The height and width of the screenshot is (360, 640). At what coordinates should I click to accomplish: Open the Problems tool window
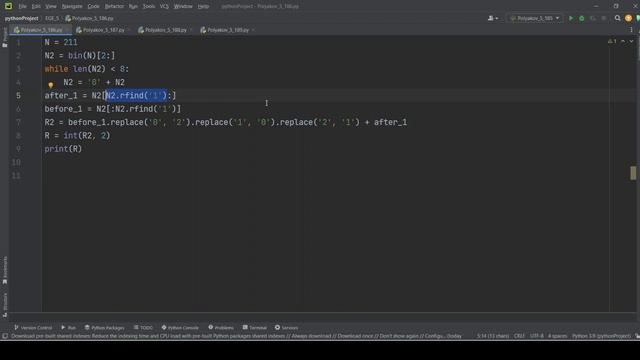pos(221,328)
